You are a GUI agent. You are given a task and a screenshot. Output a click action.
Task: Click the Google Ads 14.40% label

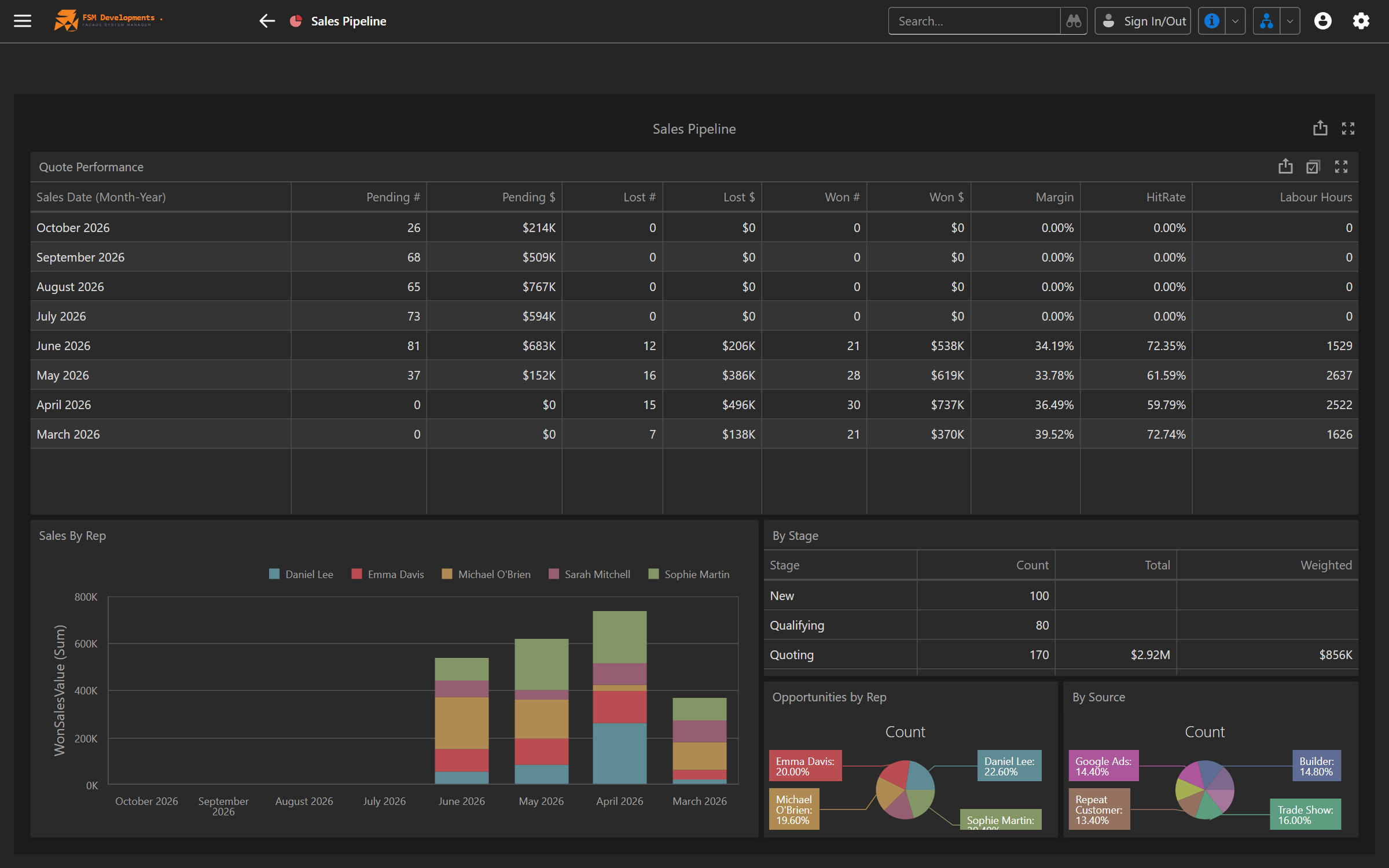[x=1104, y=766]
